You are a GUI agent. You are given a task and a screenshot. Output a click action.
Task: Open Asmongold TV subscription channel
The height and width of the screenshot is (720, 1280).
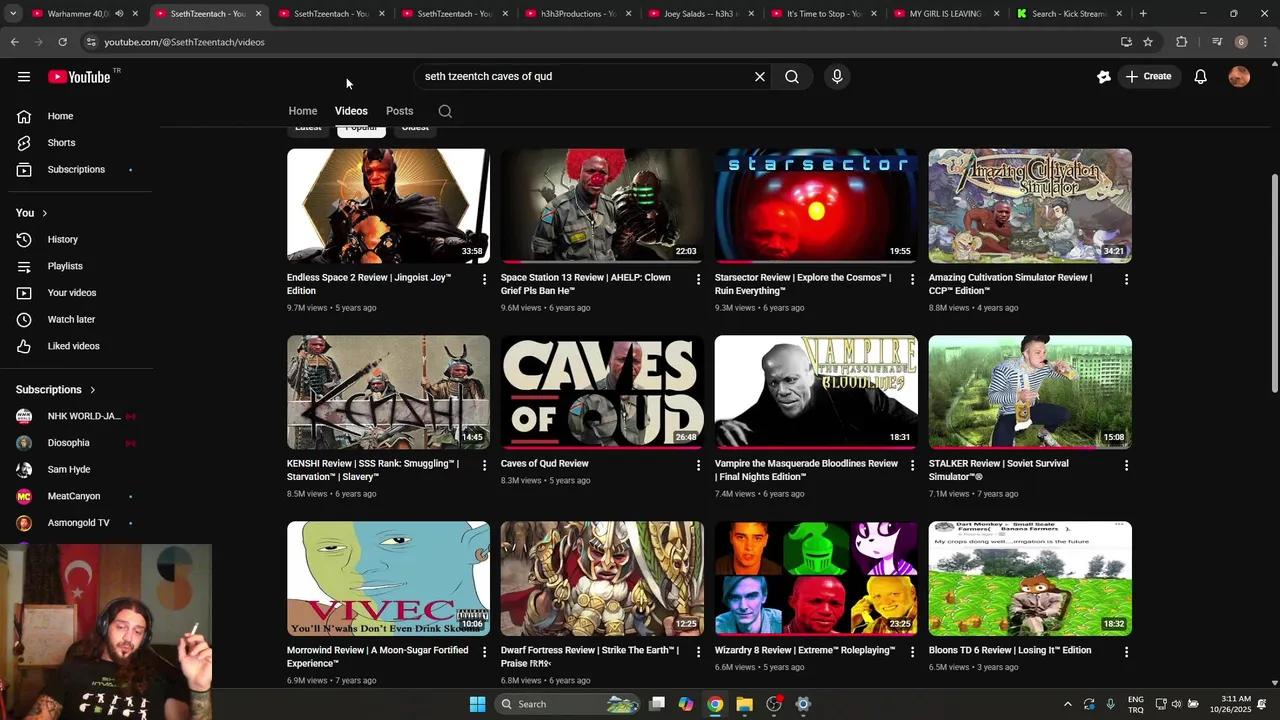[78, 523]
